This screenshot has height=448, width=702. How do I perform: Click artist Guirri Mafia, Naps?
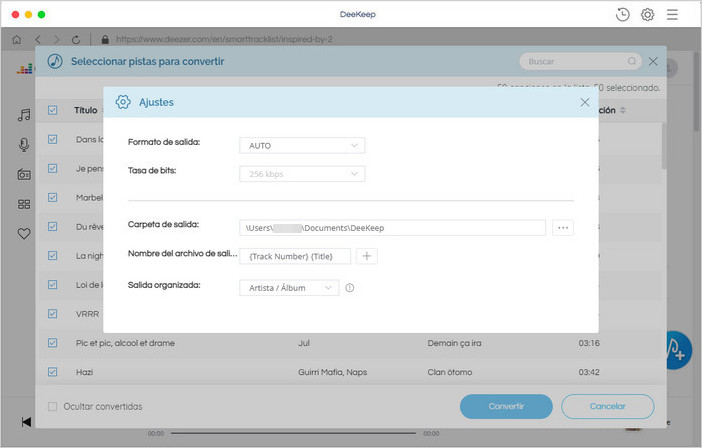[333, 372]
